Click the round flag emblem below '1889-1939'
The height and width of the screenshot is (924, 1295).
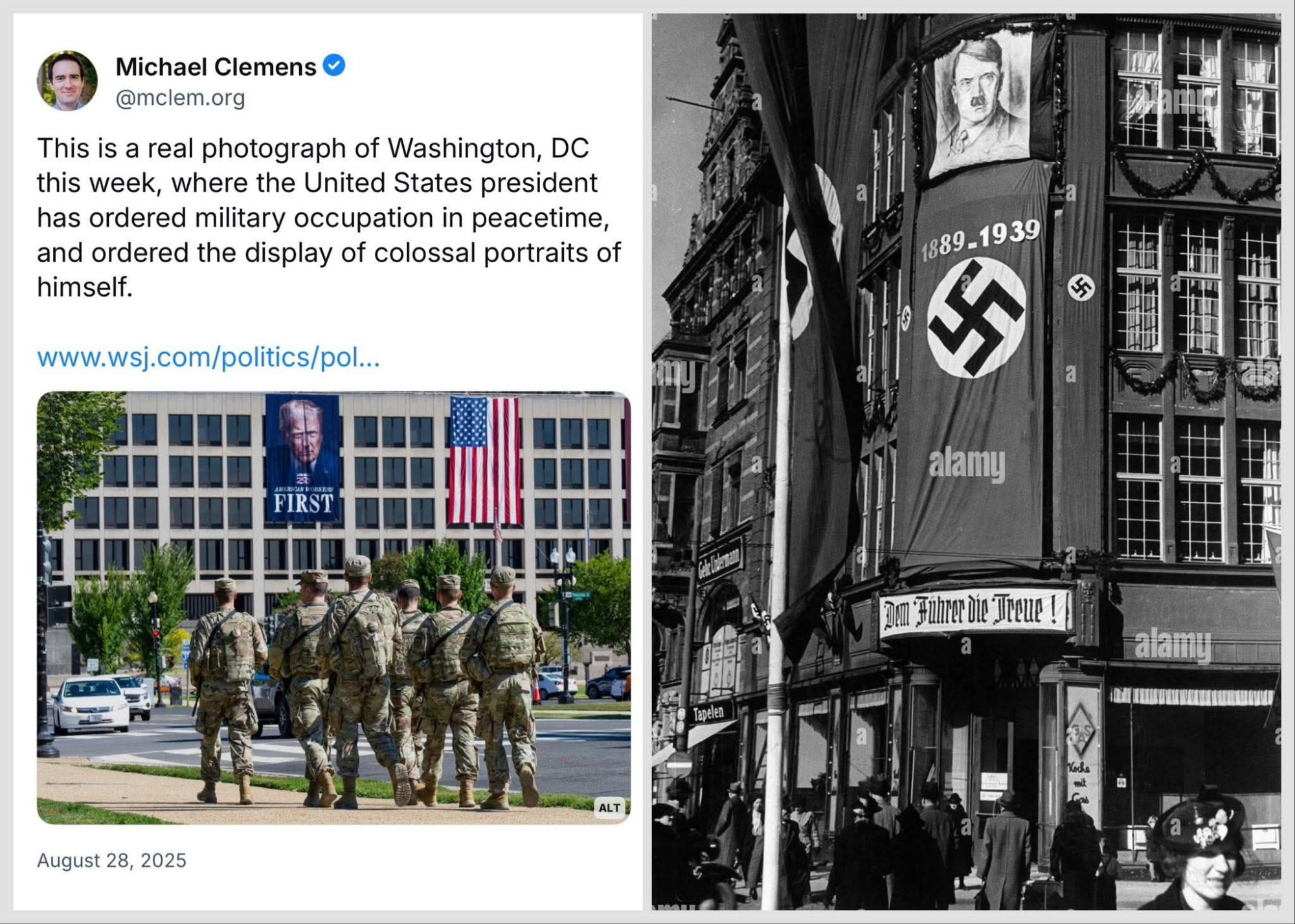pyautogui.click(x=976, y=317)
